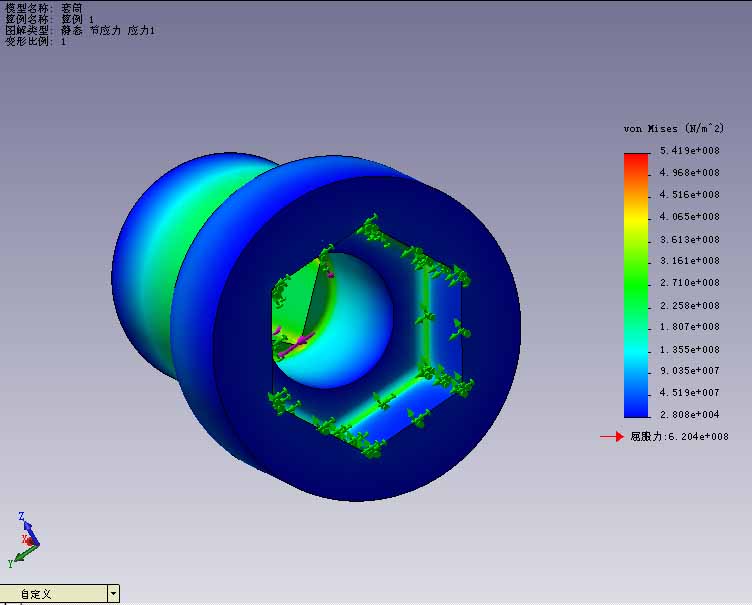
Task: Click the legend value 4.519e+007
Action: (x=690, y=392)
